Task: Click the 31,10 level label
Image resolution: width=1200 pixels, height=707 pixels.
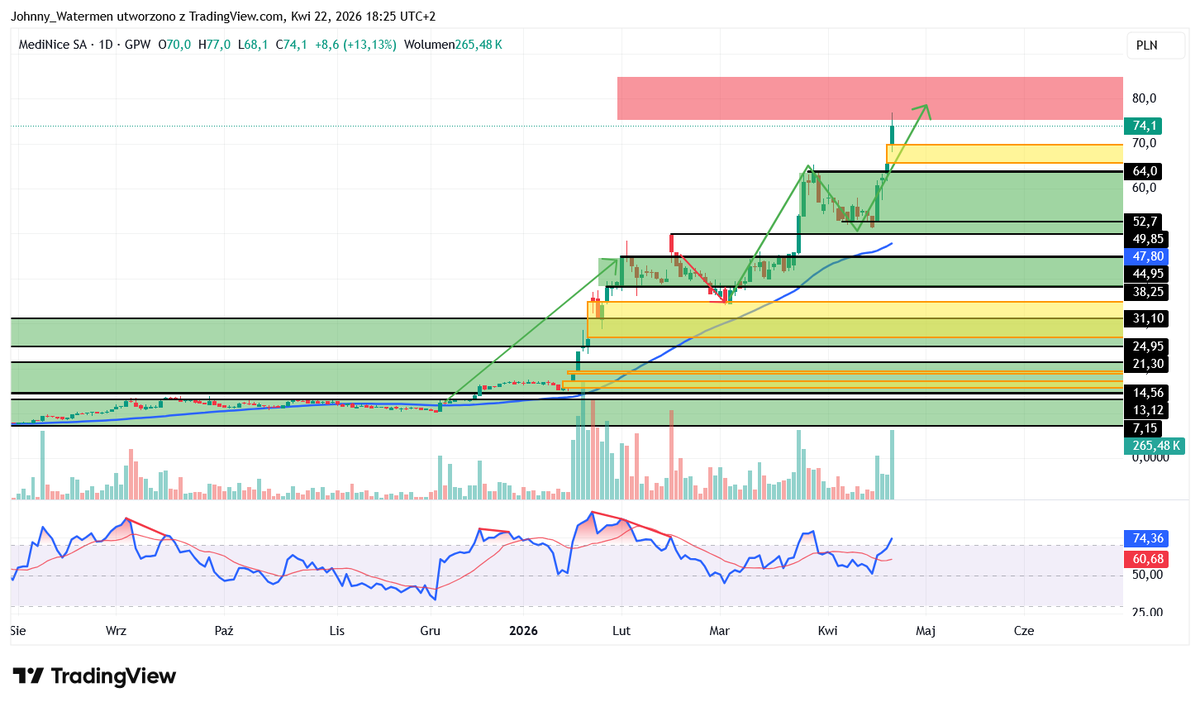Action: click(x=1148, y=318)
